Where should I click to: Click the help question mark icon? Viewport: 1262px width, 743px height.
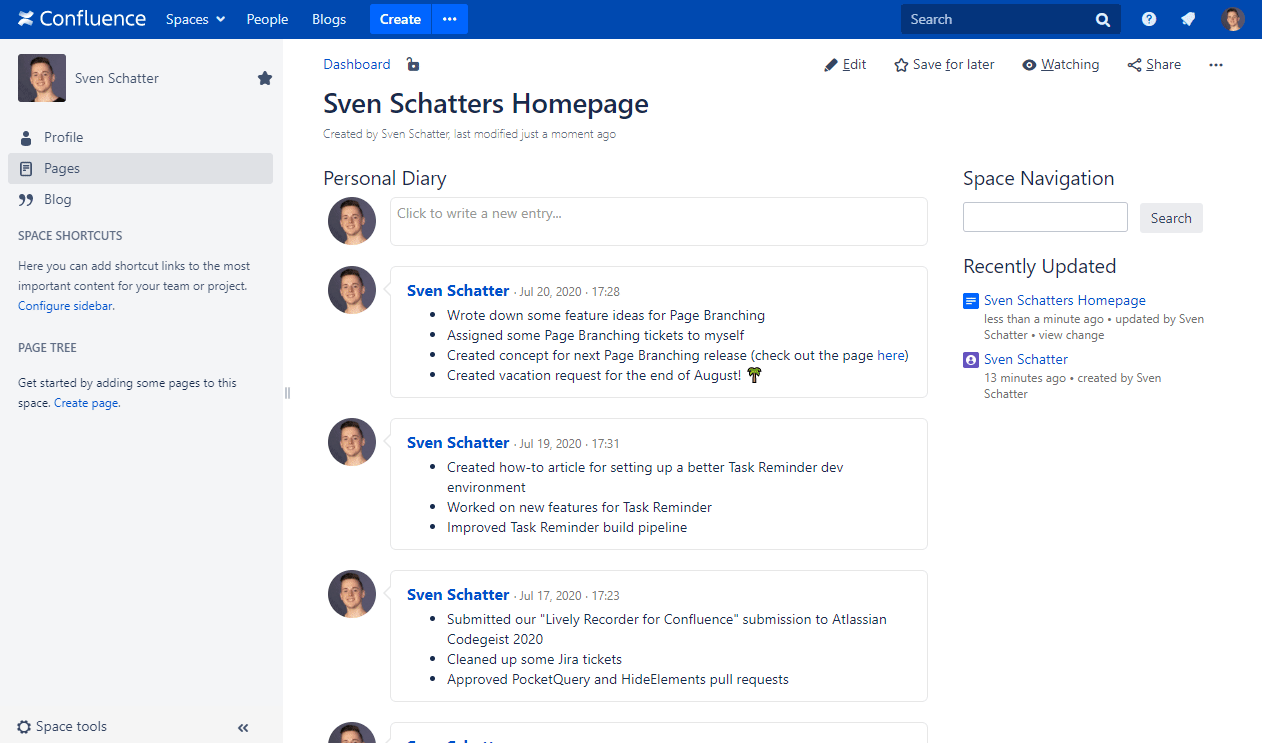pos(1149,19)
